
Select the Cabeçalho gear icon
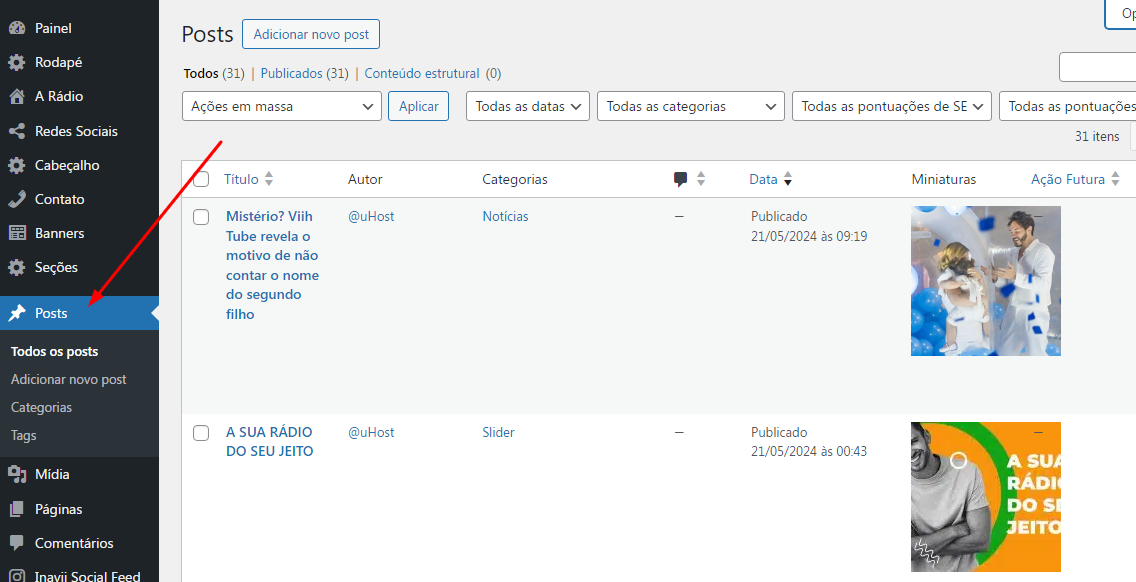point(19,165)
